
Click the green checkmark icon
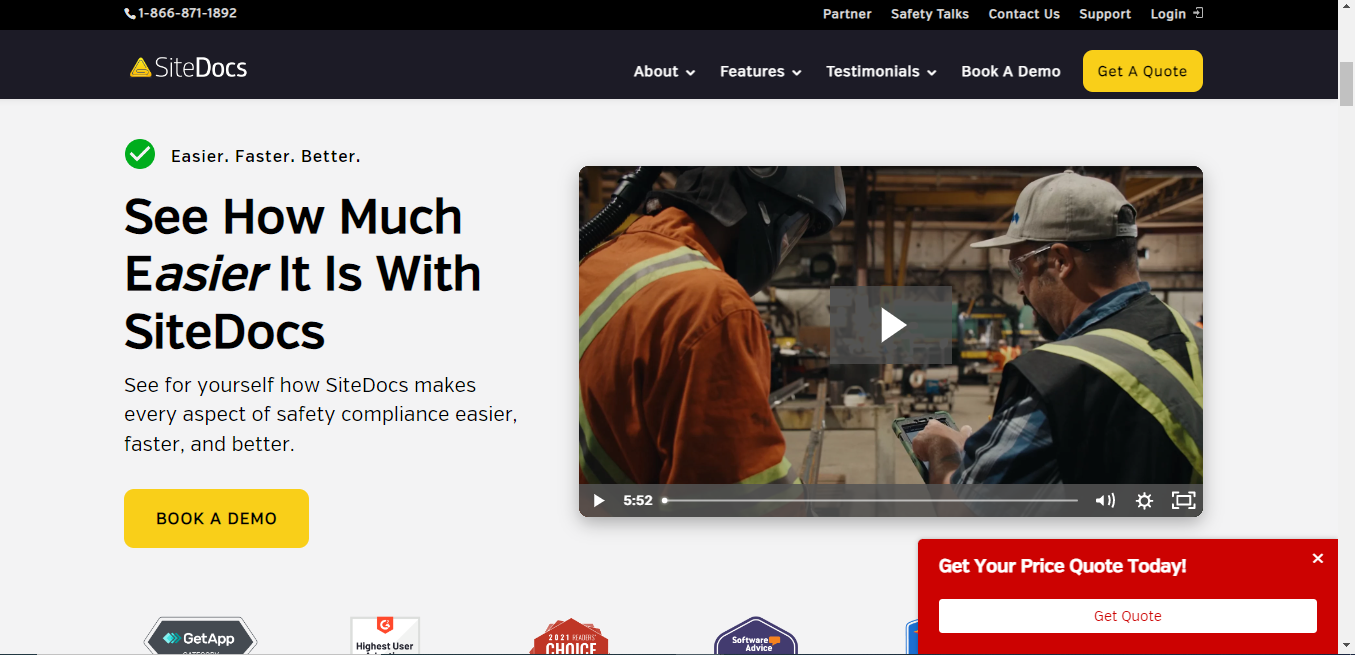pos(140,154)
